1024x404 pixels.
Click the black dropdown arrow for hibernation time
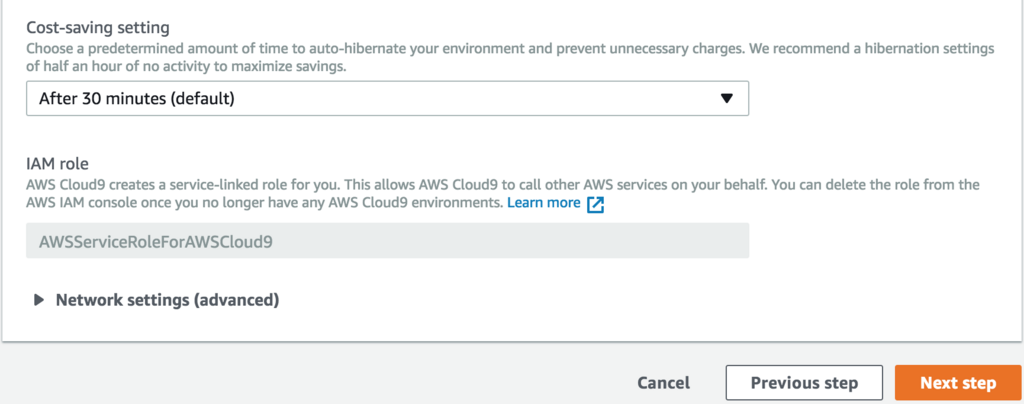[x=727, y=98]
